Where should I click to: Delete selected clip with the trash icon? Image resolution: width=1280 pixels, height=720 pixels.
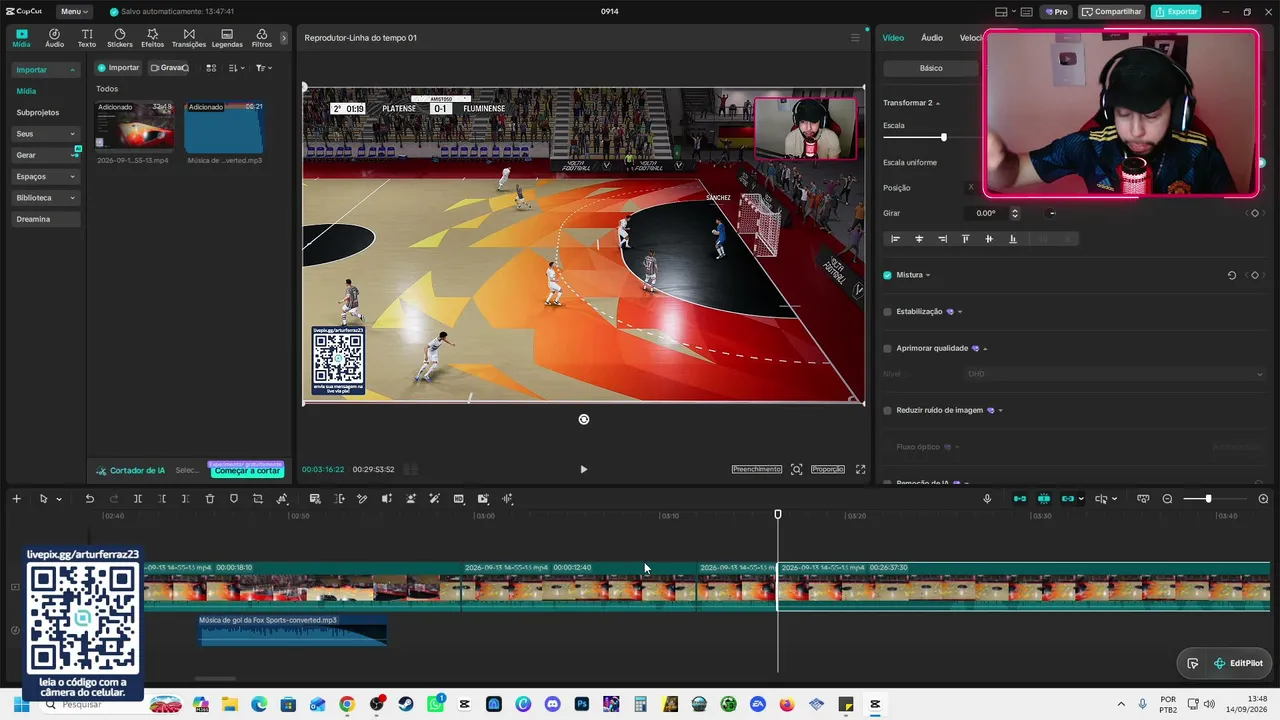pos(210,499)
